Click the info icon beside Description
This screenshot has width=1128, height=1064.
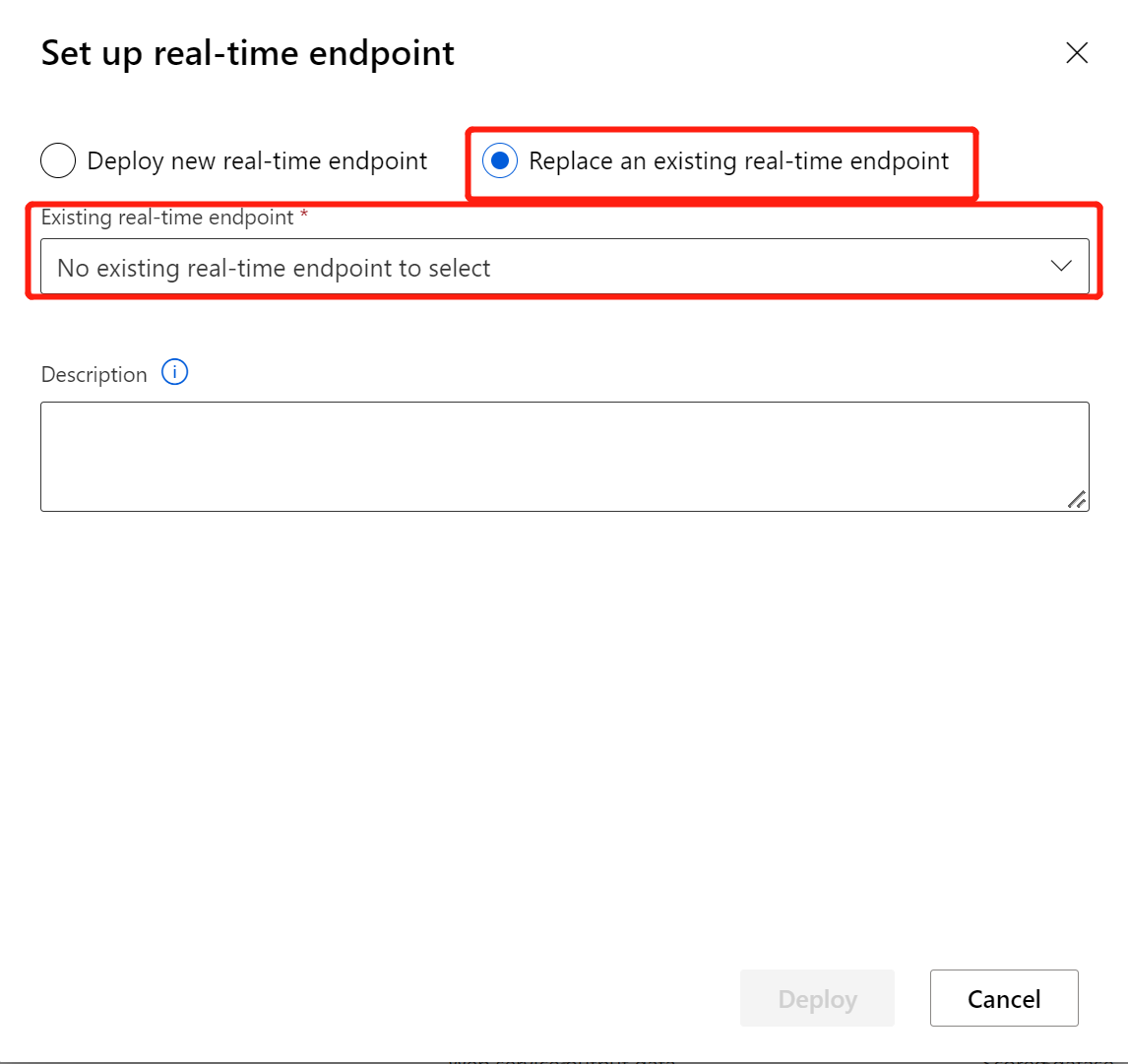[174, 373]
